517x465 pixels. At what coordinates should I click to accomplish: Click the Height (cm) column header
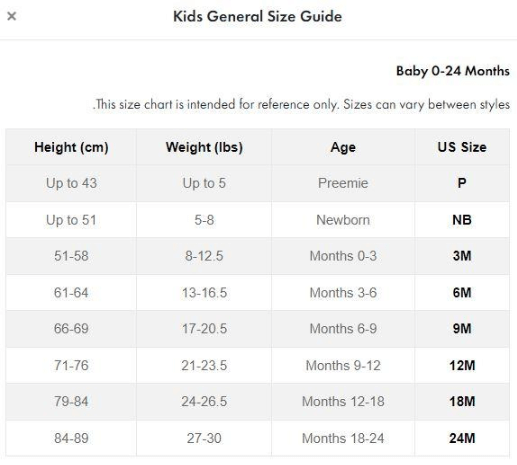click(x=71, y=147)
